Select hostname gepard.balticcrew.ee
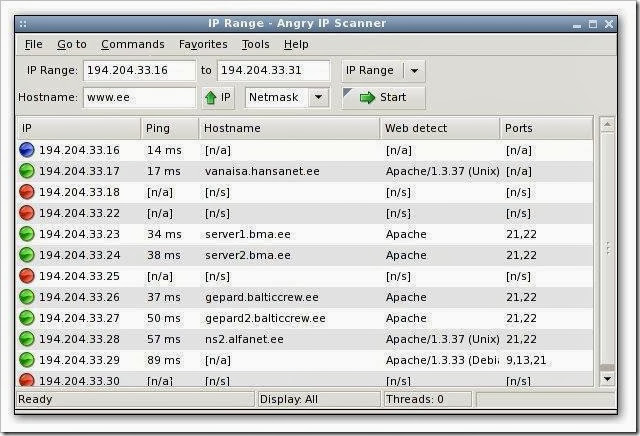 pos(262,297)
